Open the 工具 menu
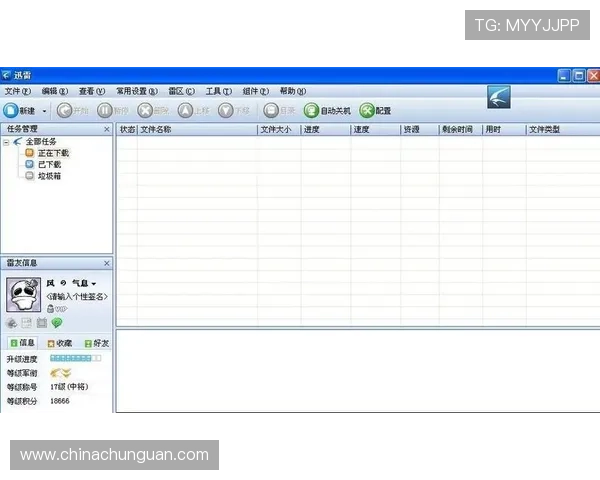The width and height of the screenshot is (600, 480). 218,91
